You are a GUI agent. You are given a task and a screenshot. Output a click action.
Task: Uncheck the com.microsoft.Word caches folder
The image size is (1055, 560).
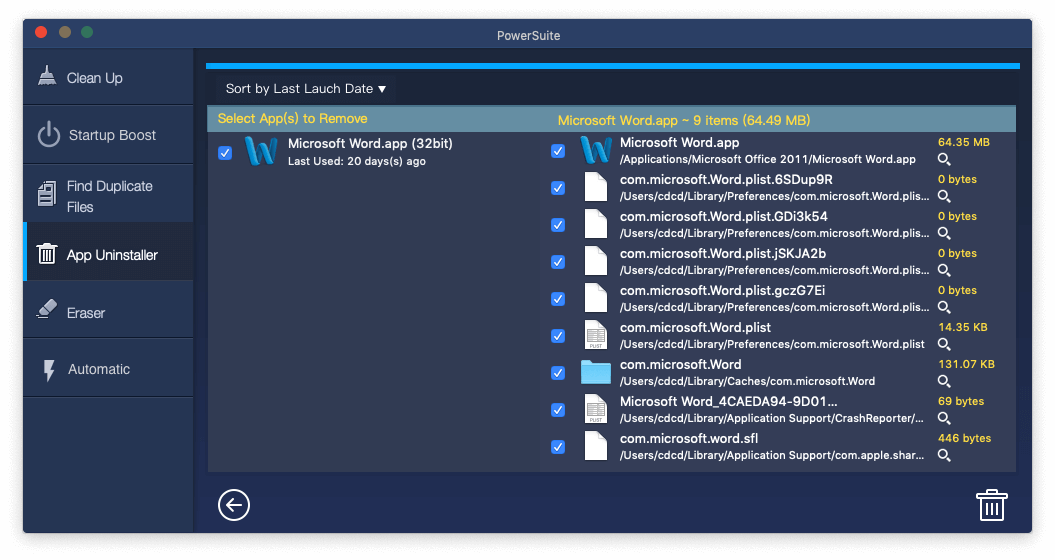pyautogui.click(x=558, y=373)
